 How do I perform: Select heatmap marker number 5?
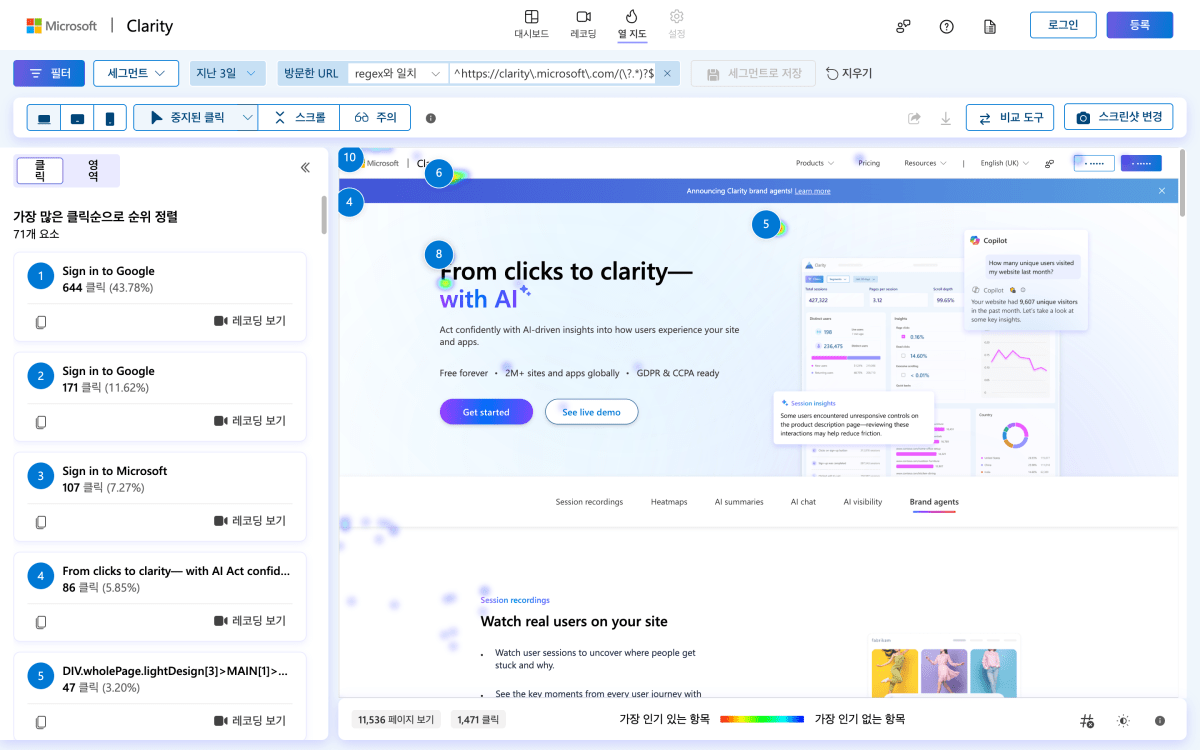click(766, 225)
